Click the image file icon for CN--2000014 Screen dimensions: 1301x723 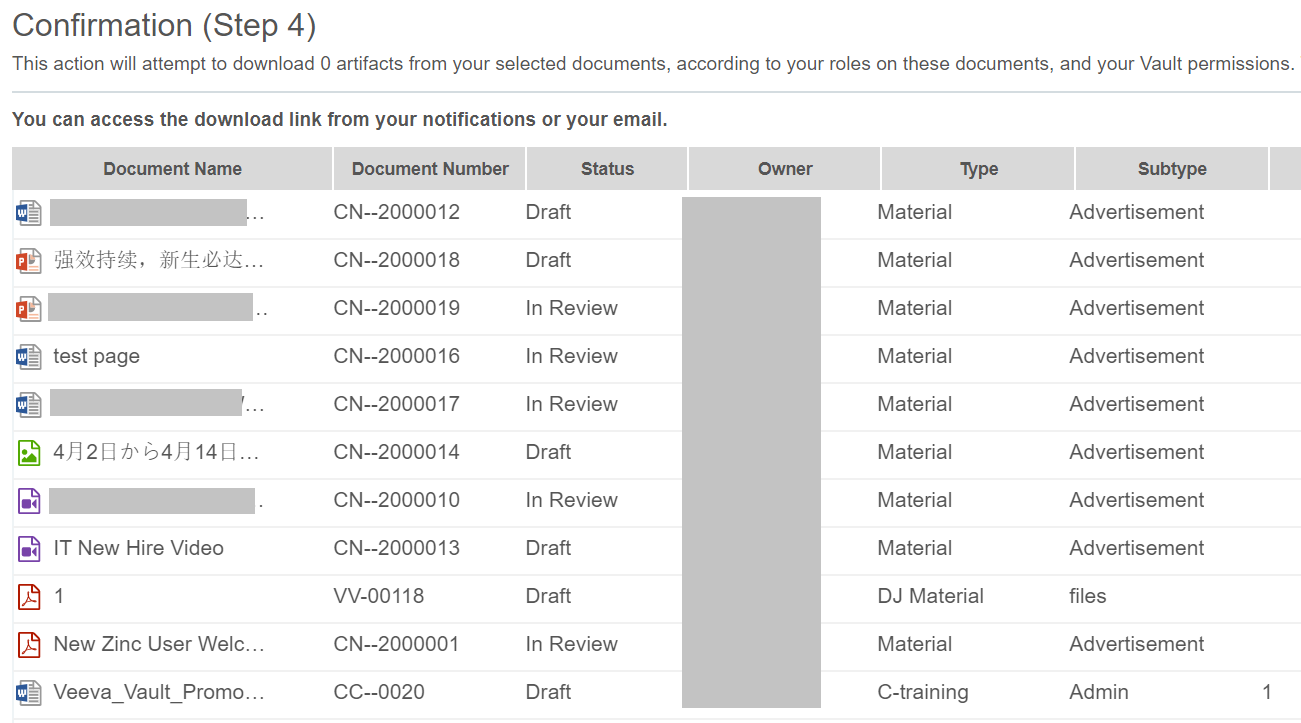29,453
